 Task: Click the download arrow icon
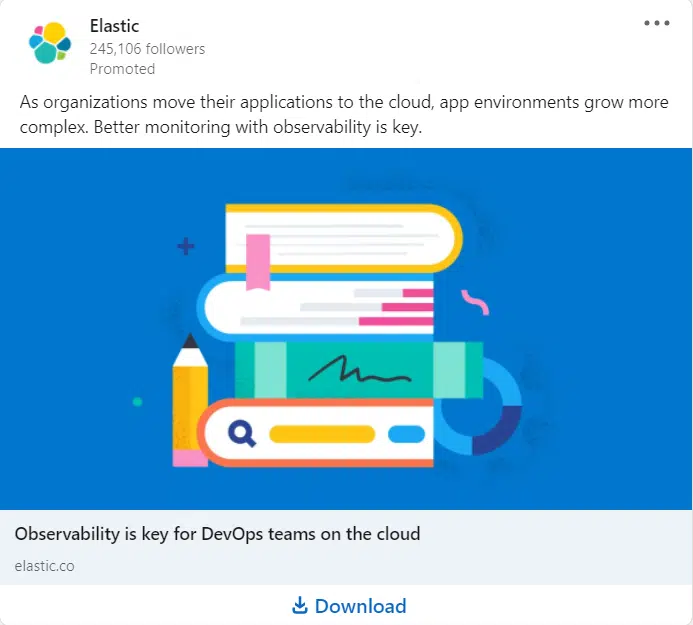point(300,606)
